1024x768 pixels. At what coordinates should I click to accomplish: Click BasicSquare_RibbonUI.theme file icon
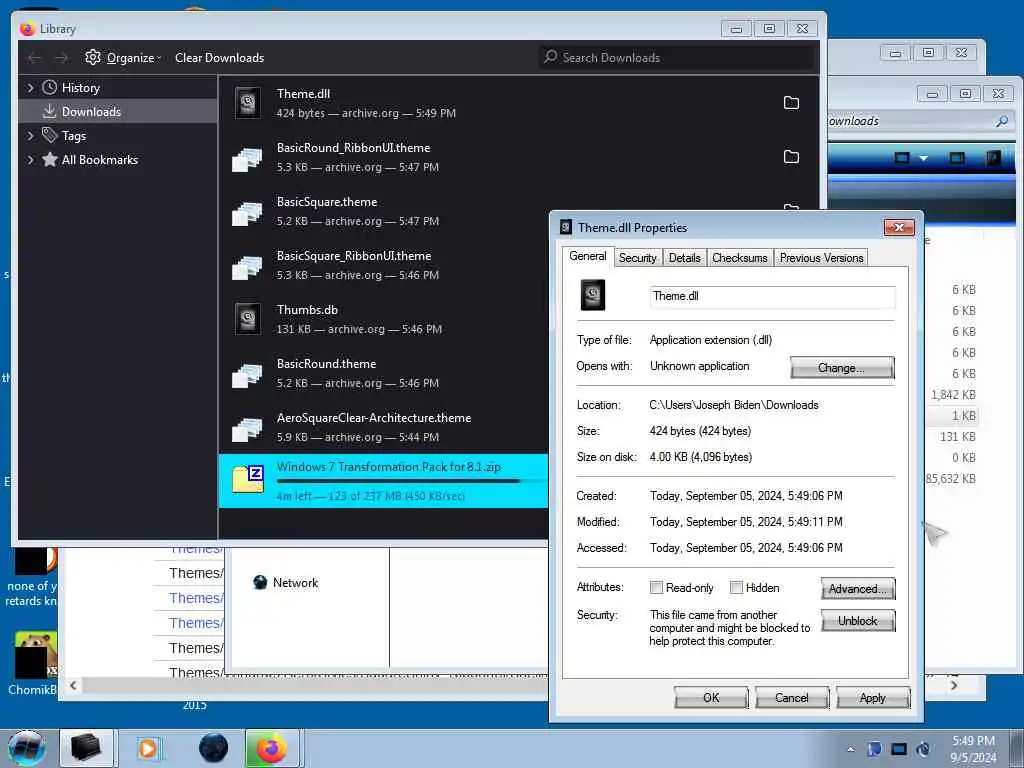coord(248,266)
